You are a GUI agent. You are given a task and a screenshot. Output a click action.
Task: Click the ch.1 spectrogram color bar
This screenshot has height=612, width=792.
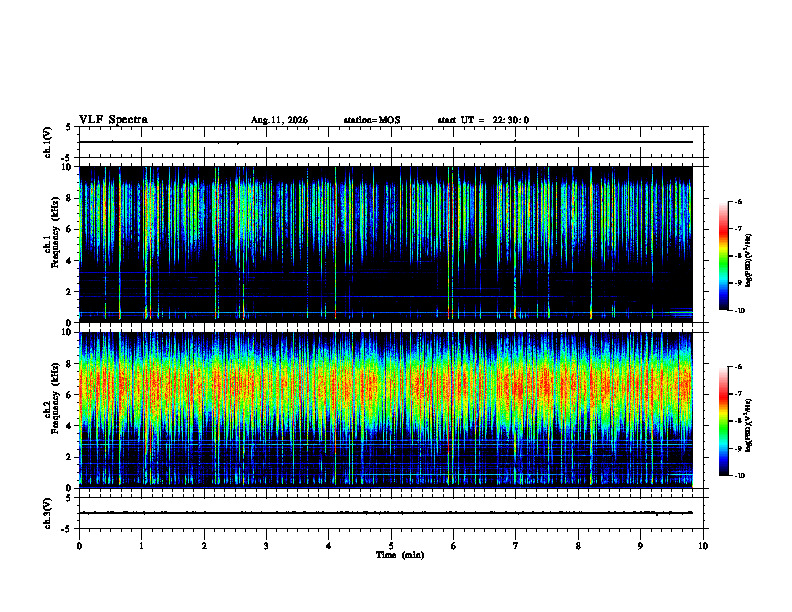point(724,256)
